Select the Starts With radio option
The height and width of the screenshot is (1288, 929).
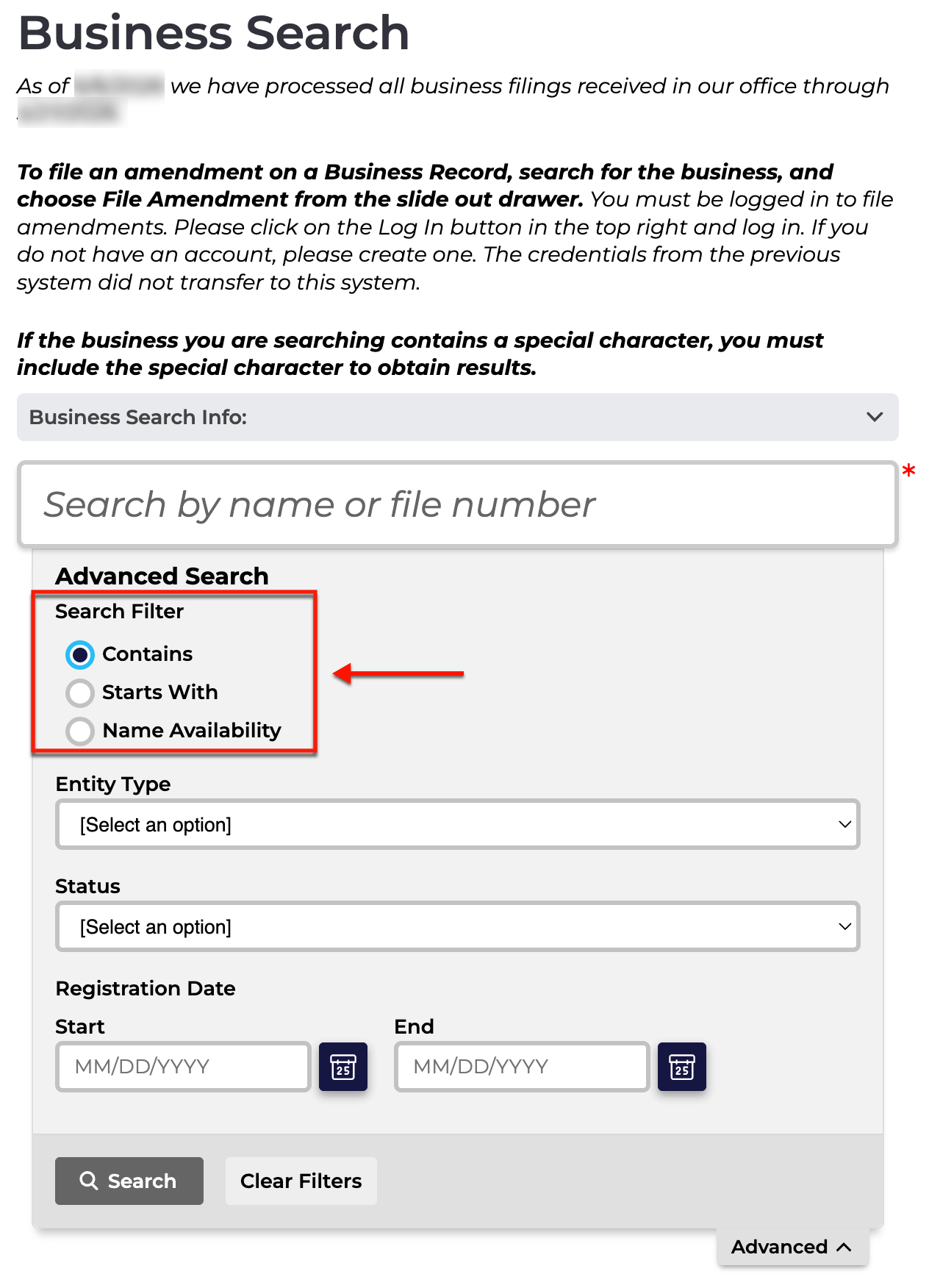click(80, 693)
